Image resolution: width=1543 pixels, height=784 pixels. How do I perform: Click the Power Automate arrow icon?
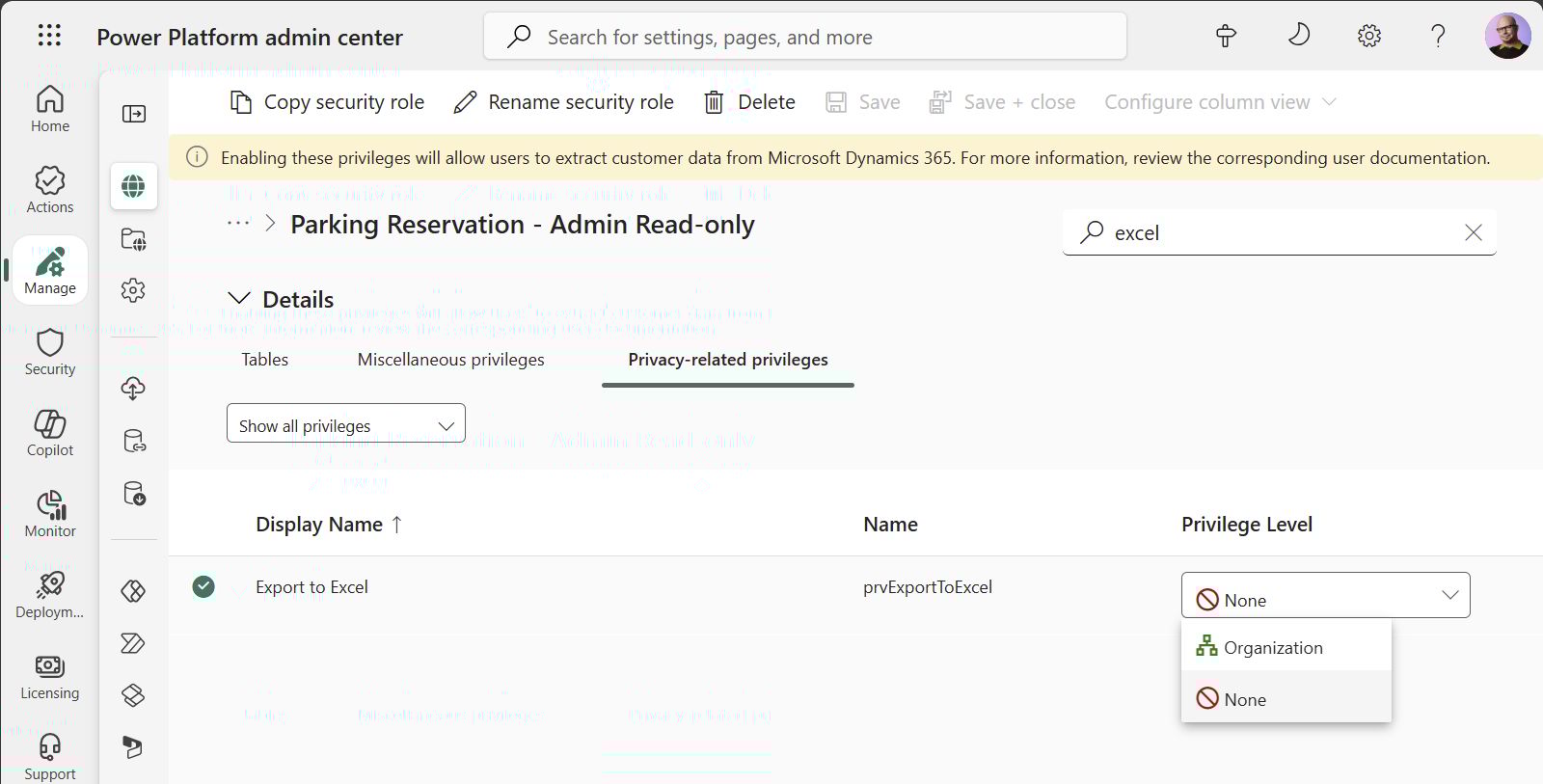(x=134, y=643)
